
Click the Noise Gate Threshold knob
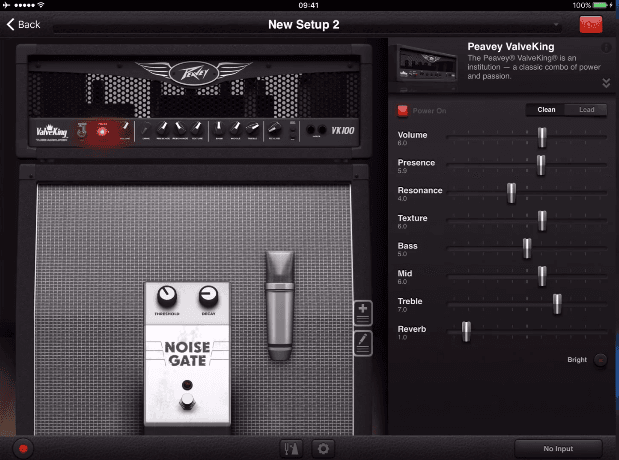[167, 297]
